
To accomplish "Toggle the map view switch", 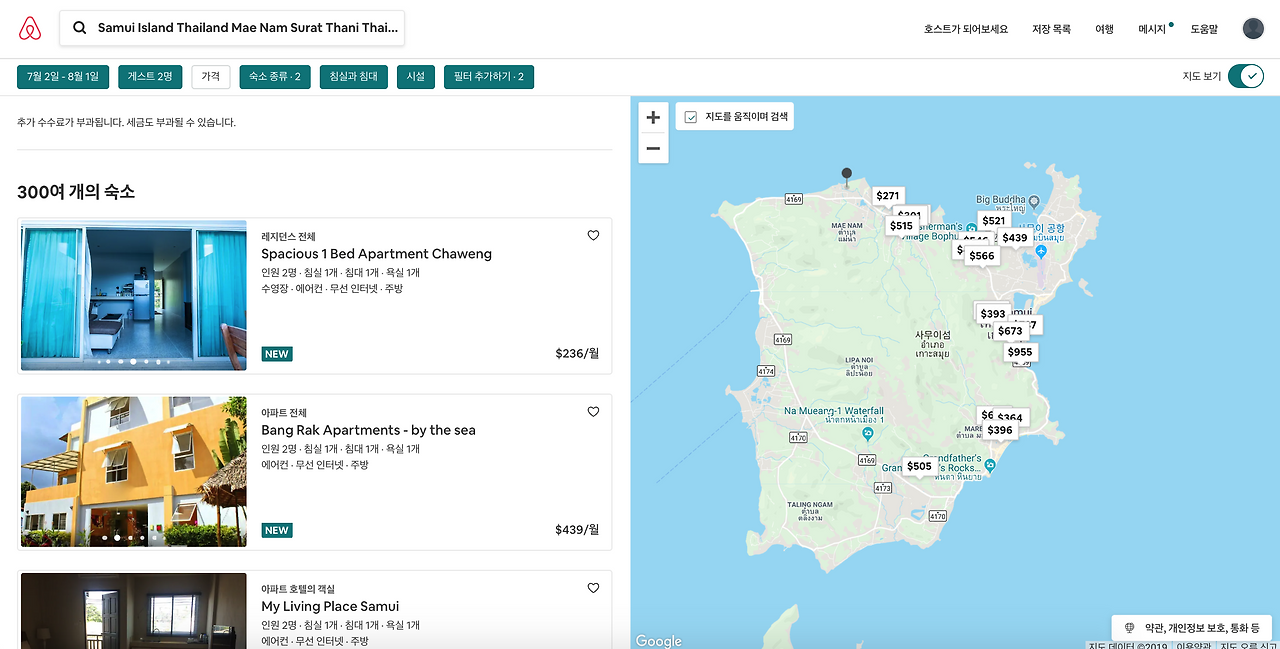I will click(1246, 76).
